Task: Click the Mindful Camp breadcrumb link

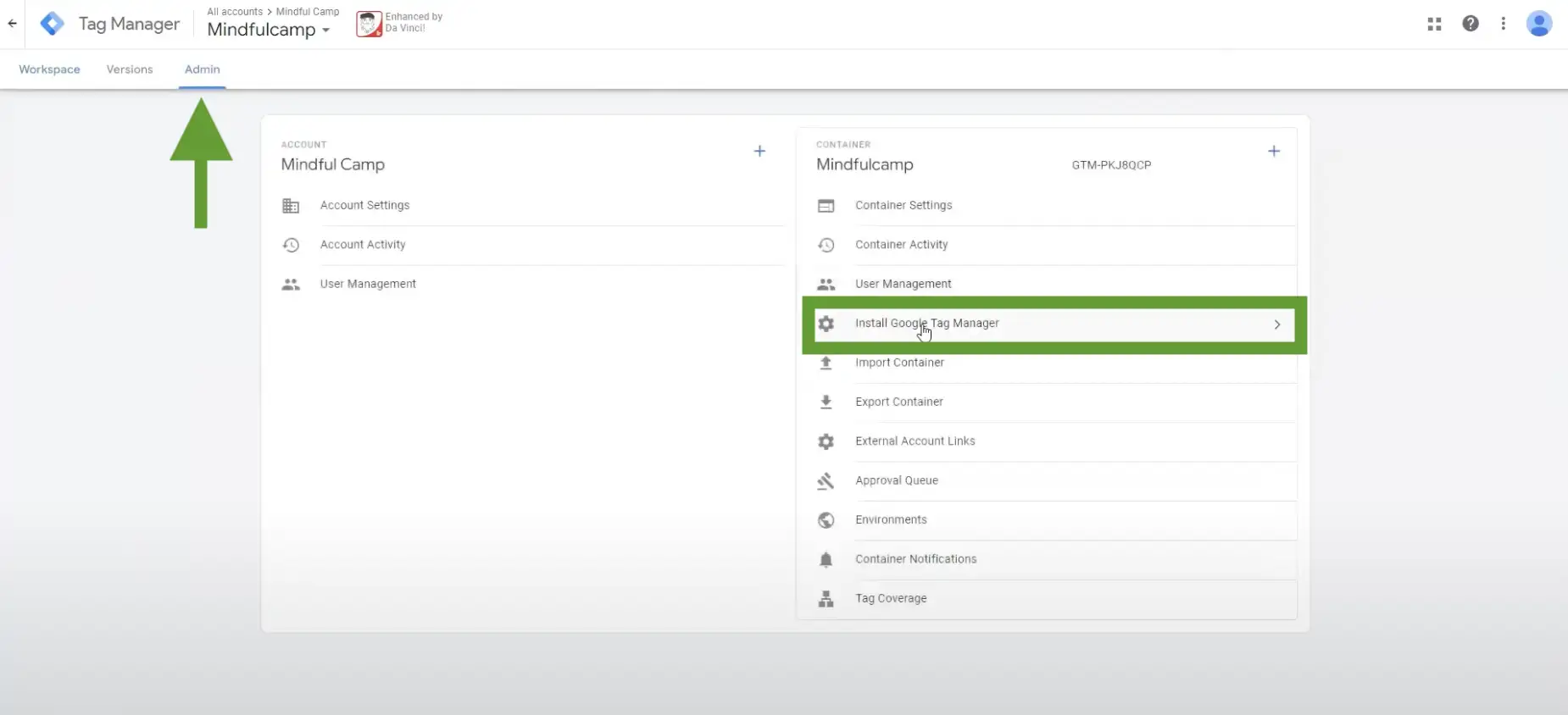Action: (308, 12)
